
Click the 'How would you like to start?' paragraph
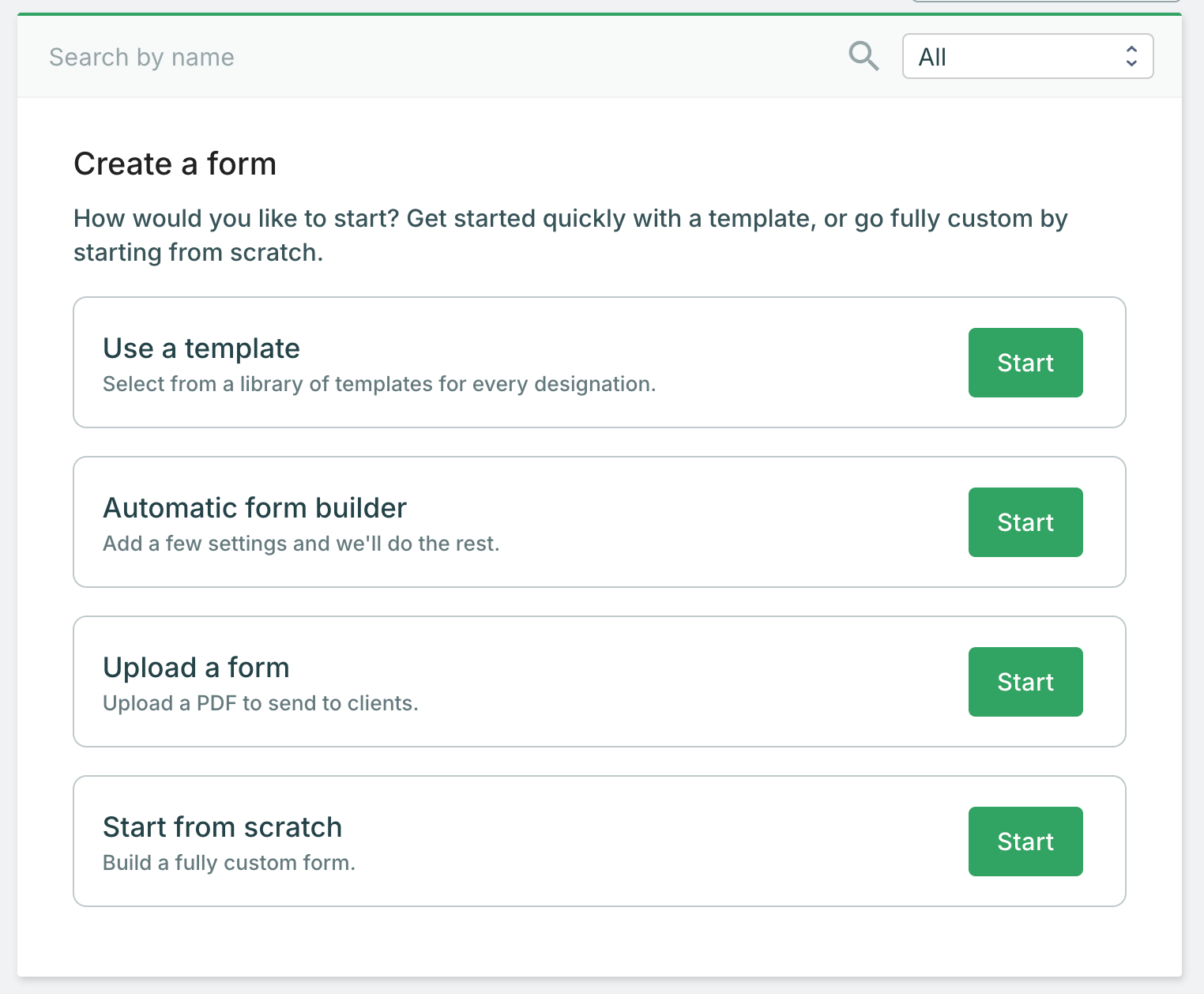570,235
